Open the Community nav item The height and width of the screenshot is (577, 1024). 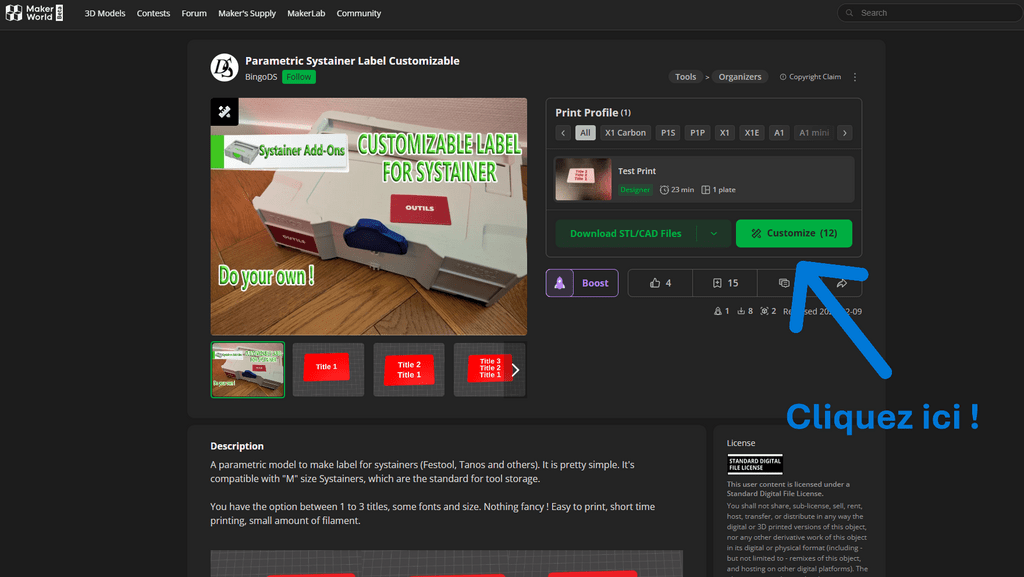359,13
